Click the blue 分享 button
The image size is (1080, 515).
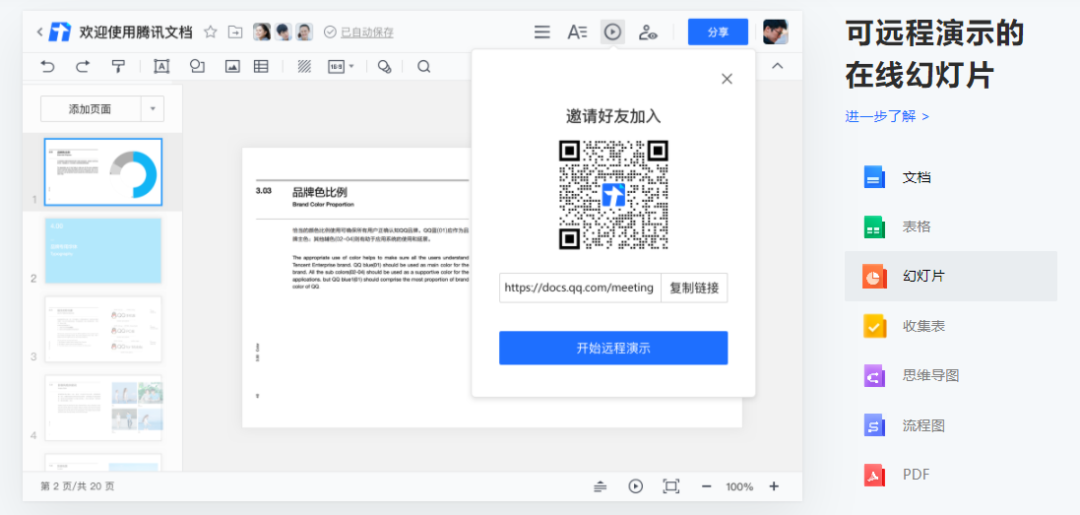pyautogui.click(x=718, y=32)
